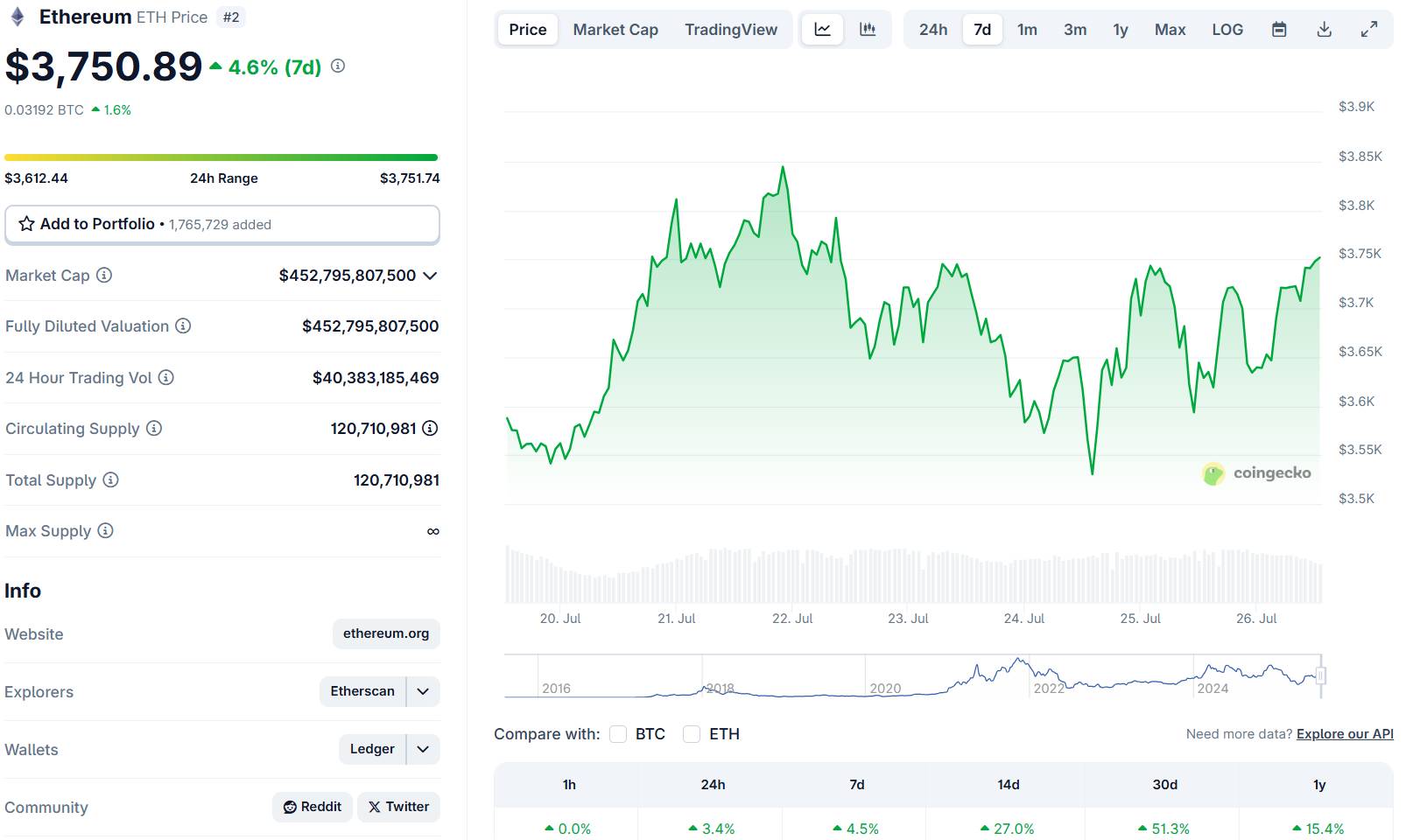
Task: Click Add to Portfolio button
Action: pyautogui.click(x=222, y=224)
